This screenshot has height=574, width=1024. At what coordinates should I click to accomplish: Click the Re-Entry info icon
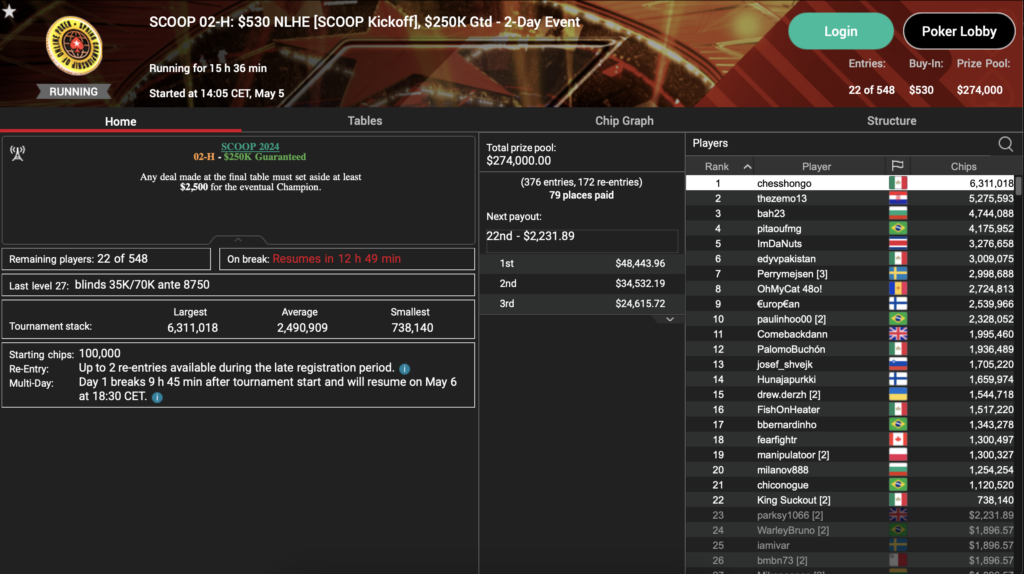click(x=405, y=368)
